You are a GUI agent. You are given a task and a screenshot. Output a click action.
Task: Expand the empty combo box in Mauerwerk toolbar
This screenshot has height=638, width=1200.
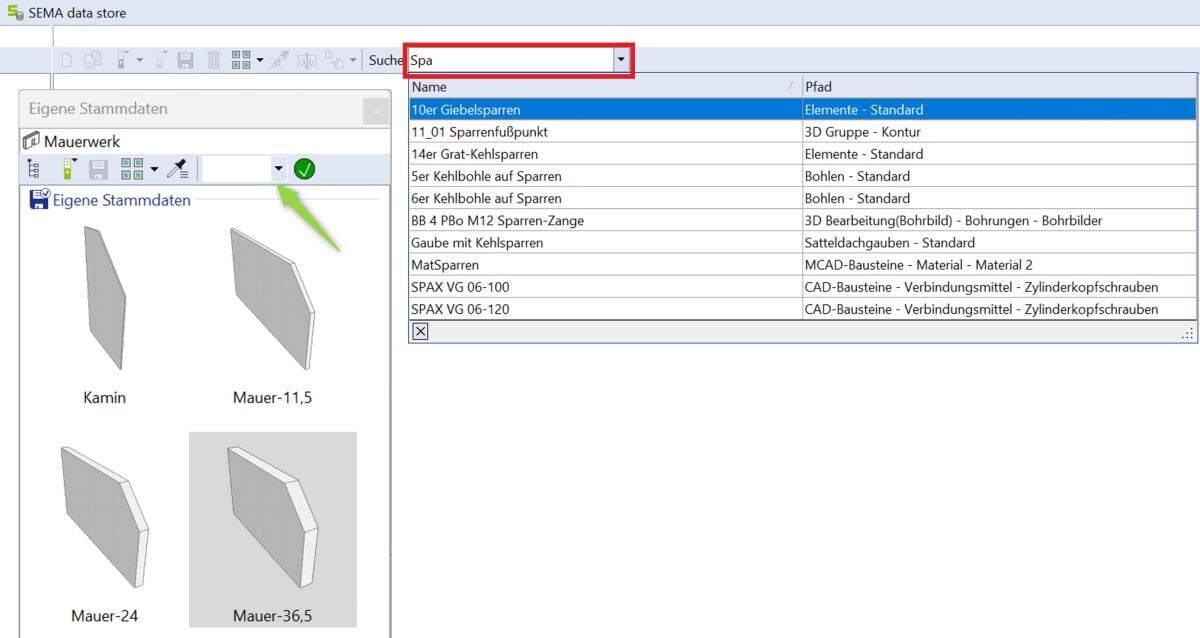(x=278, y=169)
